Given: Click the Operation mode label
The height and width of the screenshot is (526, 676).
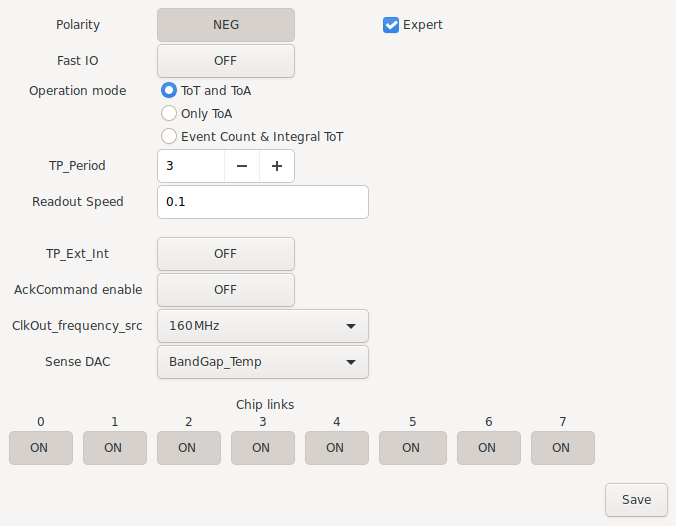Looking at the screenshot, I should (x=78, y=91).
